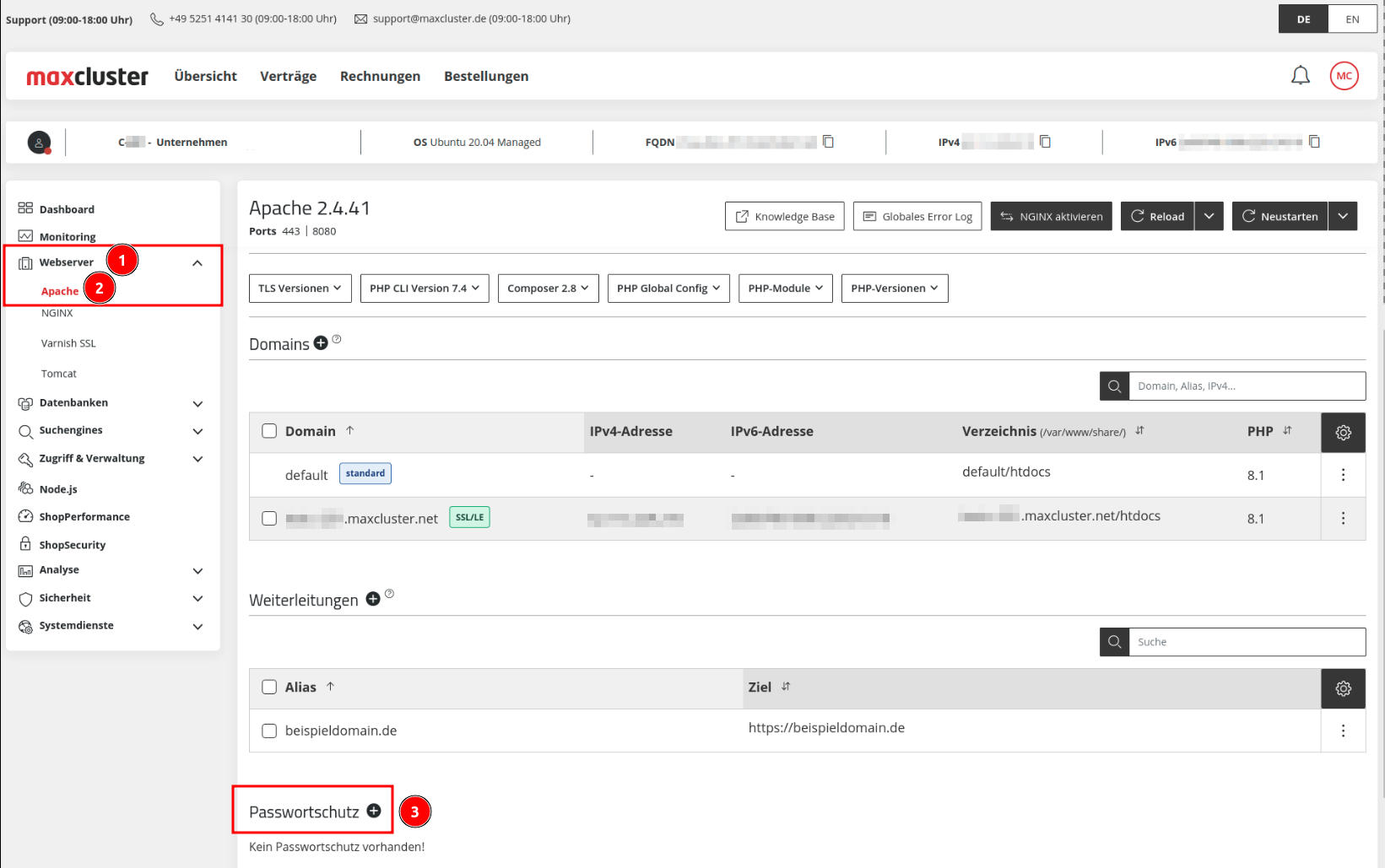The image size is (1385, 868).
Task: Add a new domain via plus icon
Action: click(321, 342)
